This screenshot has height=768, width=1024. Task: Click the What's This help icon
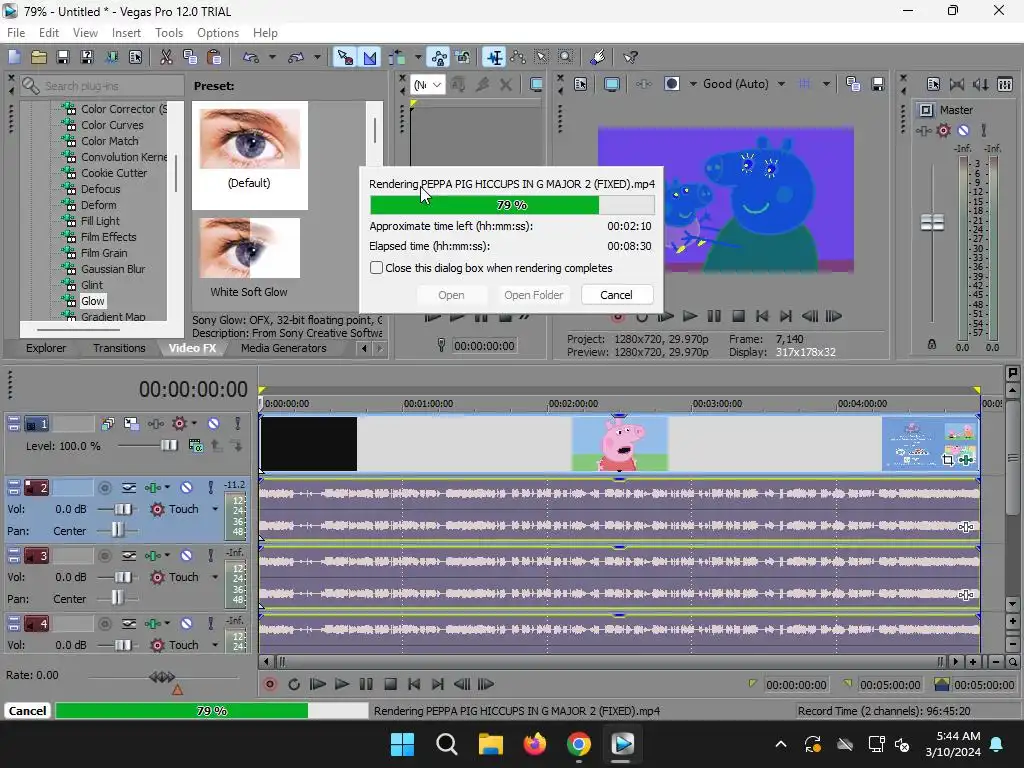click(630, 57)
